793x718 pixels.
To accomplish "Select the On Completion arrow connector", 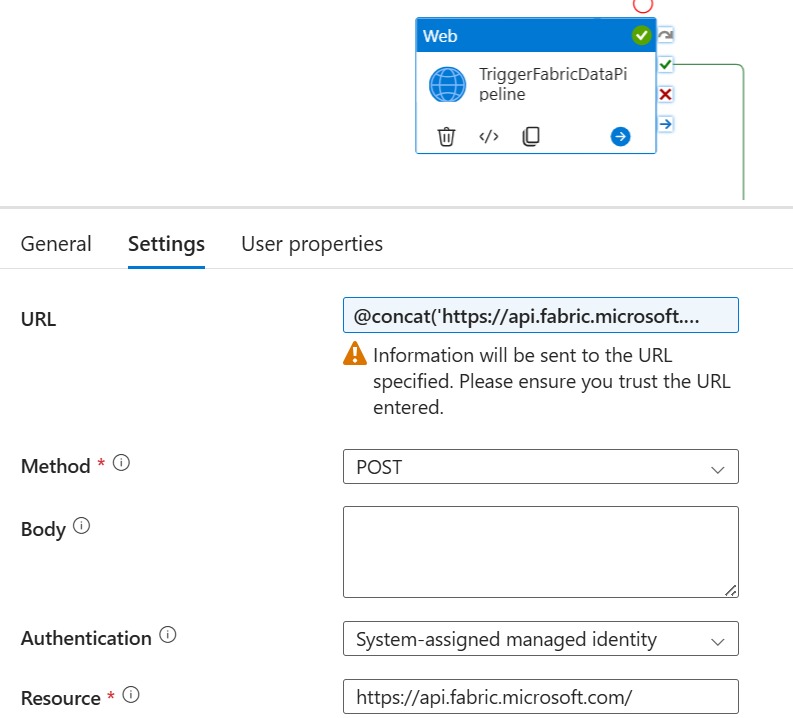I will click(666, 124).
